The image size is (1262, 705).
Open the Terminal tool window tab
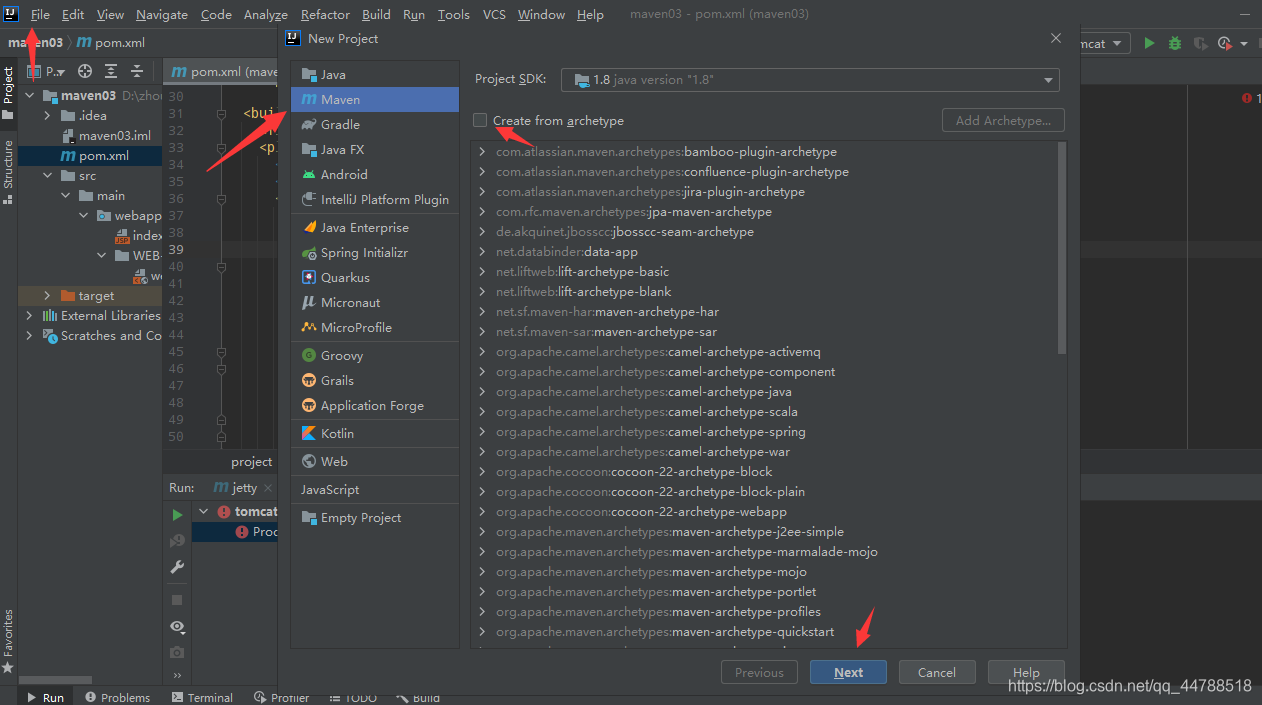[202, 697]
